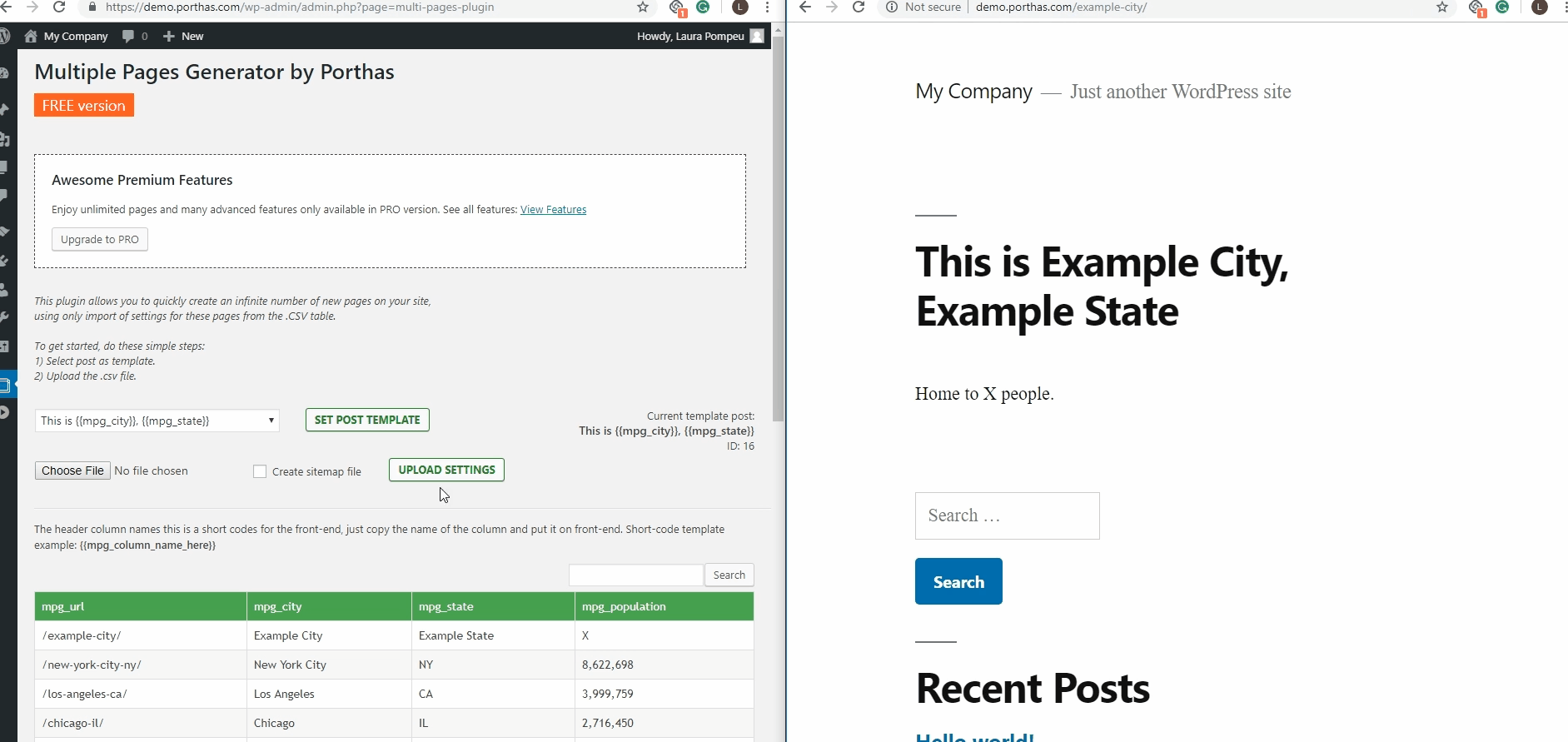The image size is (1568, 742).
Task: Go forward in the left browser window
Action: pyautogui.click(x=32, y=7)
